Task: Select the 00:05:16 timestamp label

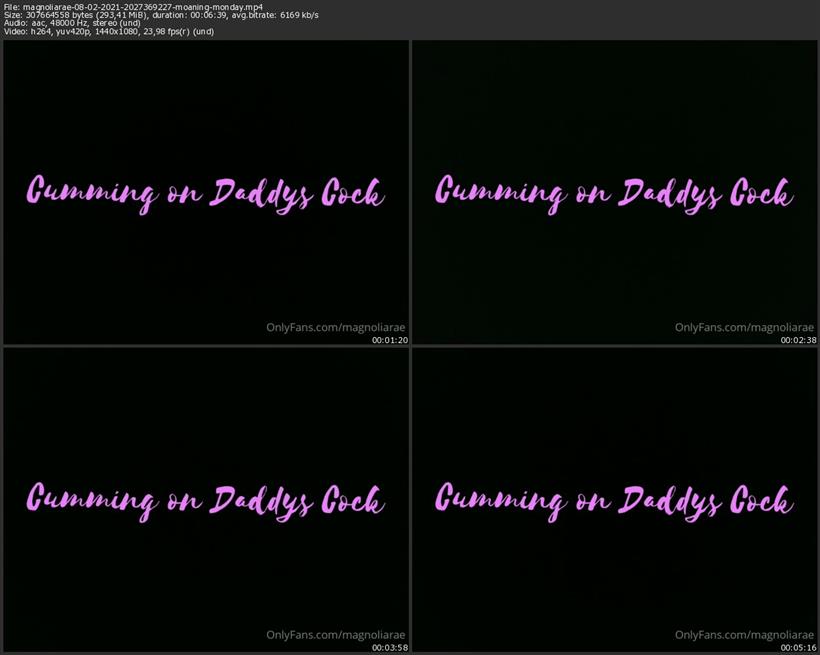Action: 797,648
